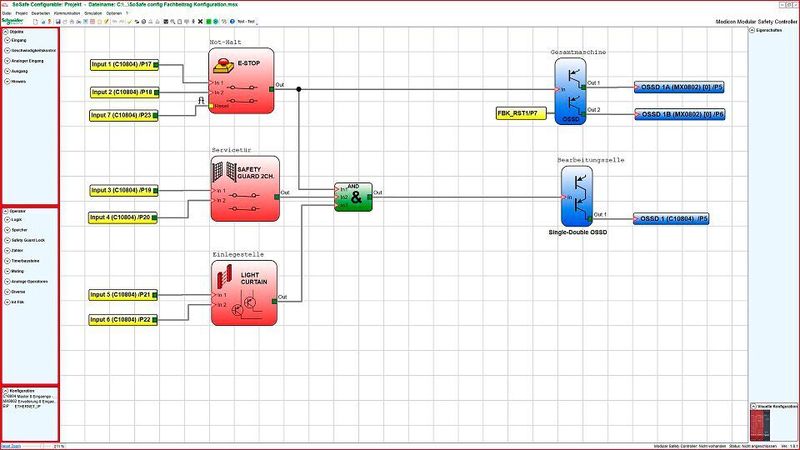Image resolution: width=800 pixels, height=450 pixels.
Task: Select the OSSD 1B (MX0802) output element
Action: click(680, 114)
